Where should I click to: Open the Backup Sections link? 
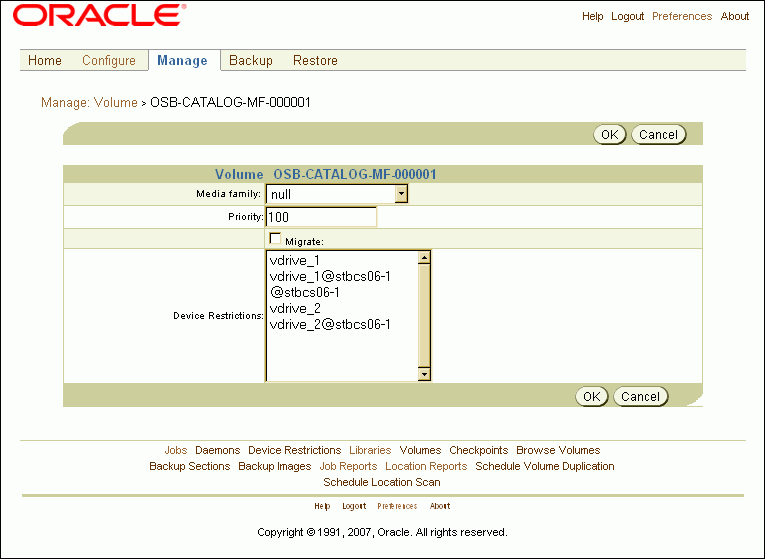pyautogui.click(x=189, y=466)
